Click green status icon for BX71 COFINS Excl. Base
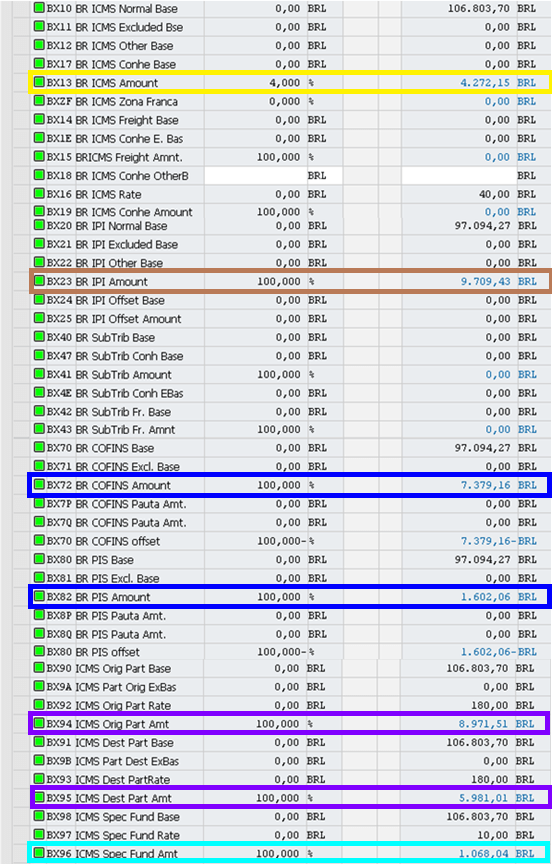Viewport: 552px width, 864px height. (39, 466)
